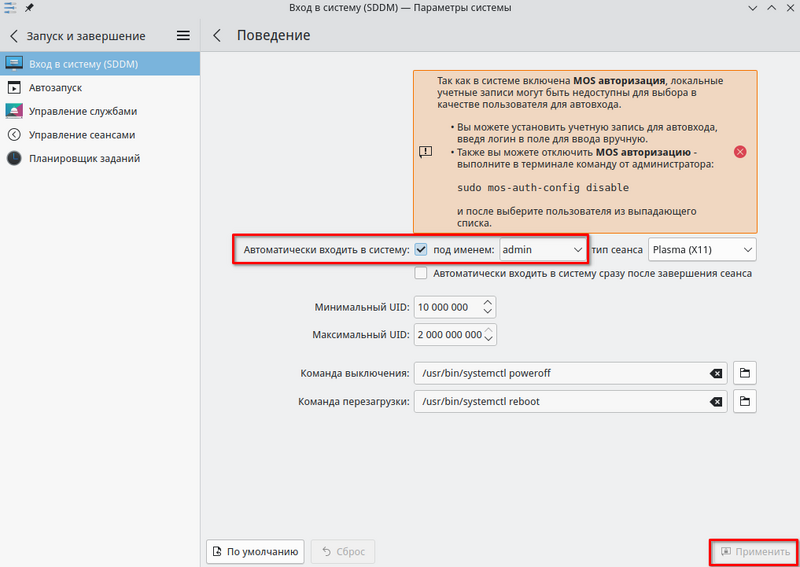The image size is (800, 567).
Task: Open Планировщик заданий section
Action: coord(84,158)
